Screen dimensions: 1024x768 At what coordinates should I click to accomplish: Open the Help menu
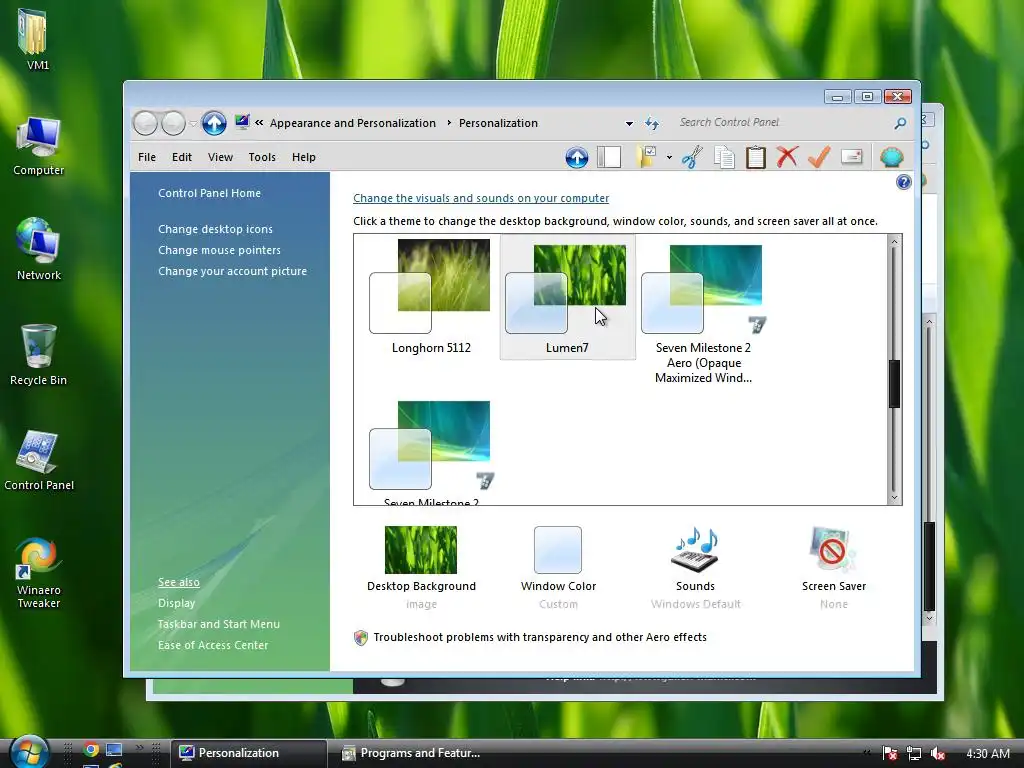[304, 157]
